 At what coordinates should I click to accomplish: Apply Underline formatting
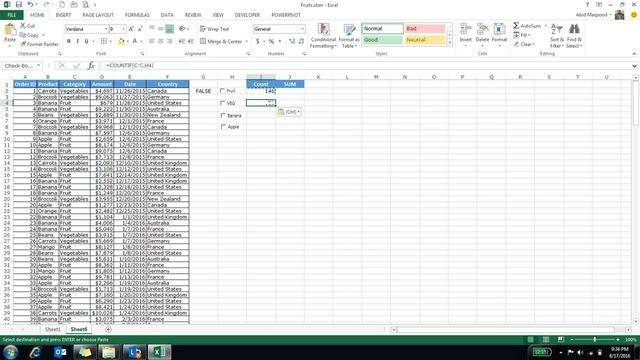click(87, 41)
